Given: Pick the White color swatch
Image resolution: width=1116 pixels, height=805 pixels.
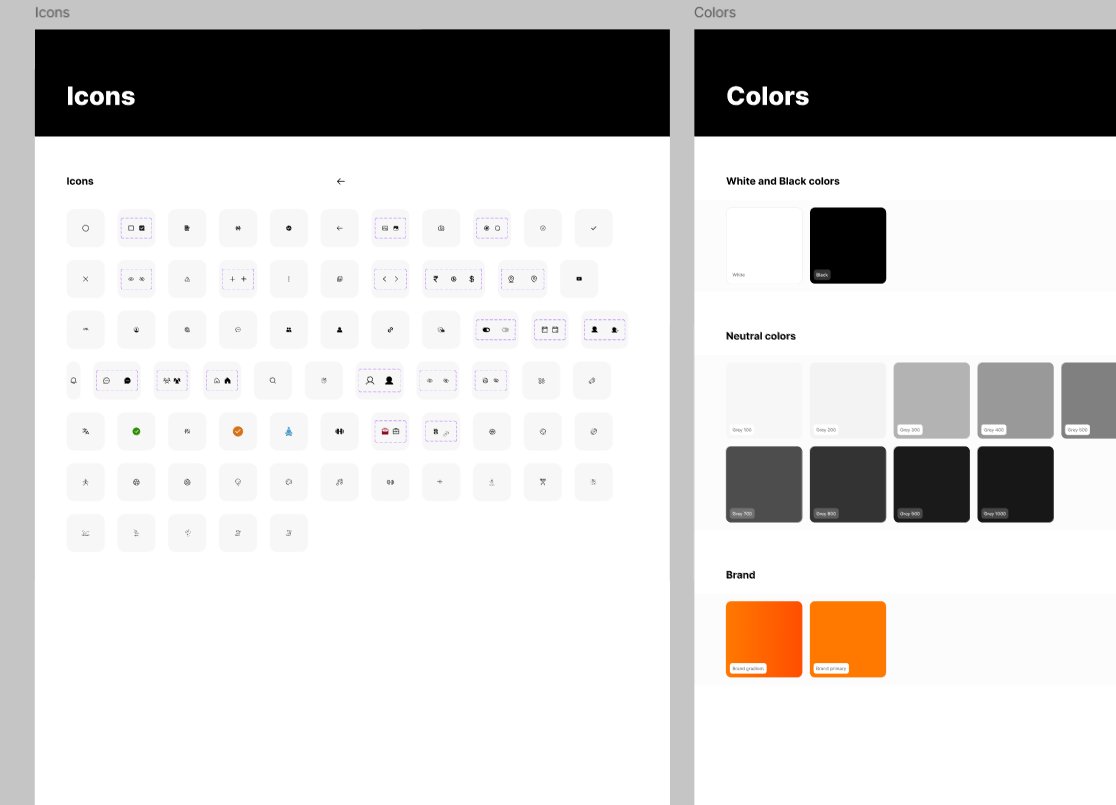Looking at the screenshot, I should point(764,246).
